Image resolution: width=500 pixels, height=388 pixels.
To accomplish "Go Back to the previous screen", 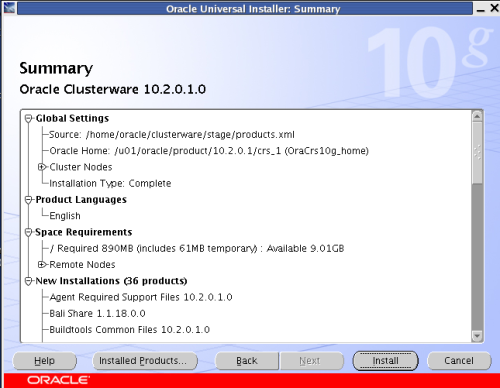I will coord(247,361).
